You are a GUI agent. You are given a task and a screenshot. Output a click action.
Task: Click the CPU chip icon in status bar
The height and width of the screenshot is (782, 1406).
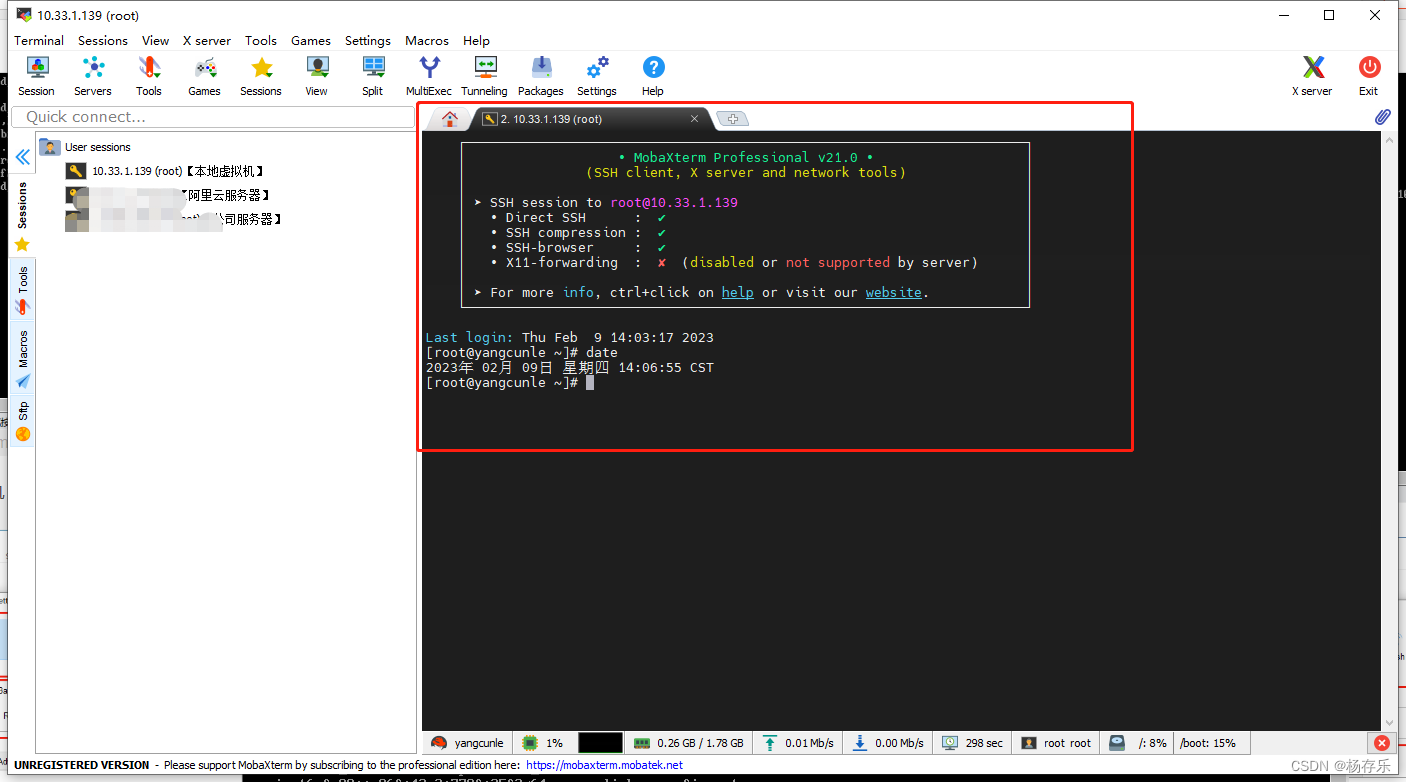pyautogui.click(x=530, y=743)
